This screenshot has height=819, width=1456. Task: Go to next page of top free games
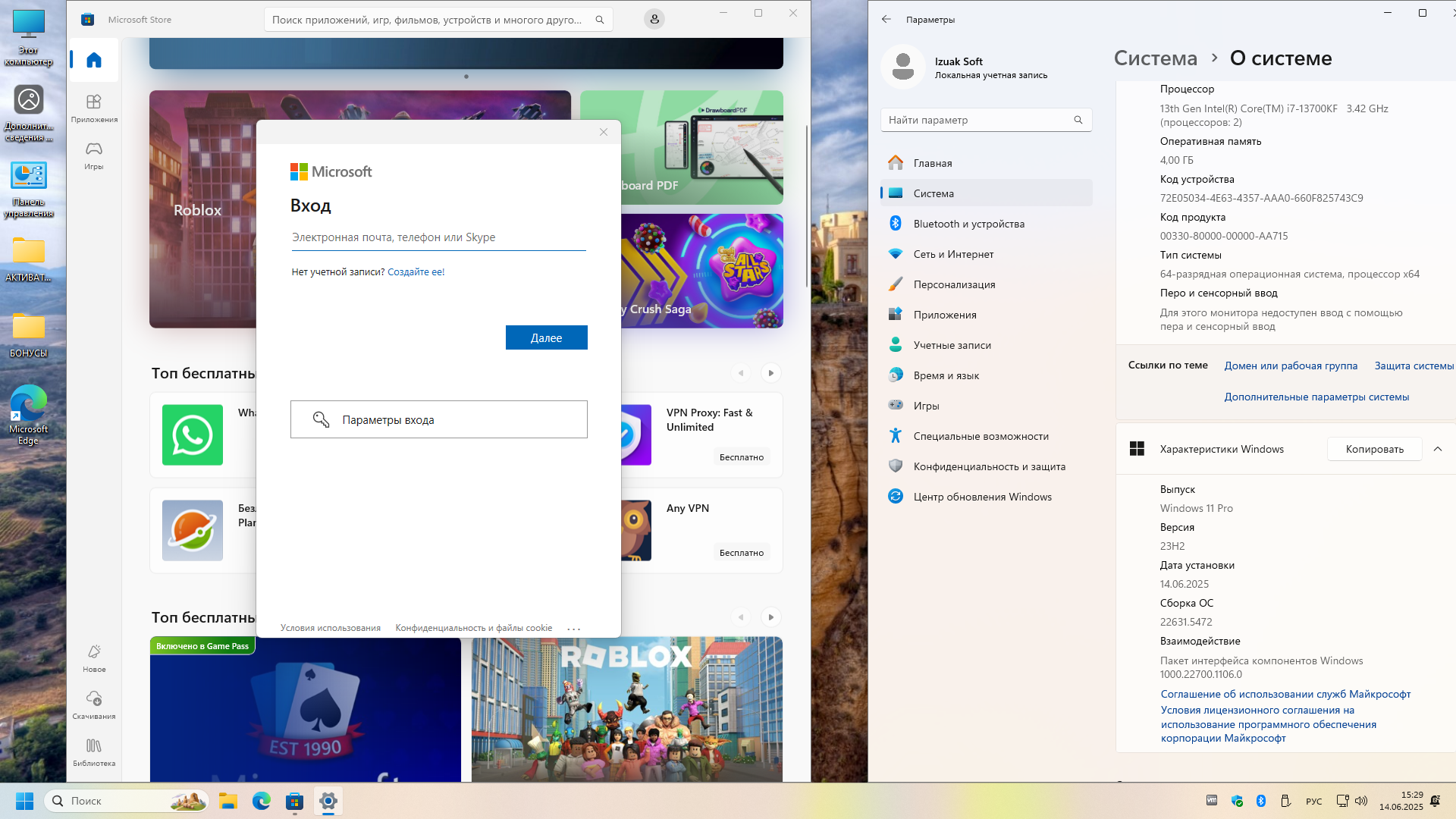(x=770, y=617)
